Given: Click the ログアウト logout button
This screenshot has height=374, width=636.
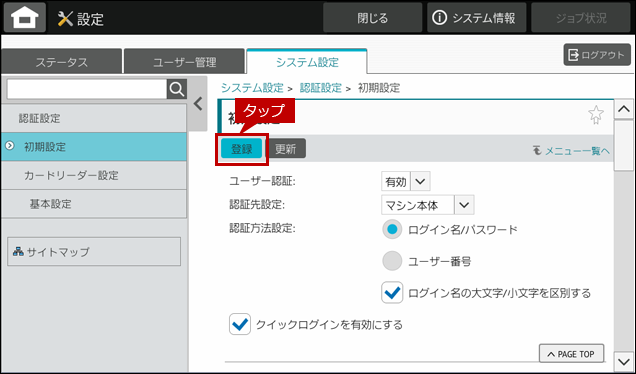Looking at the screenshot, I should (x=597, y=55).
